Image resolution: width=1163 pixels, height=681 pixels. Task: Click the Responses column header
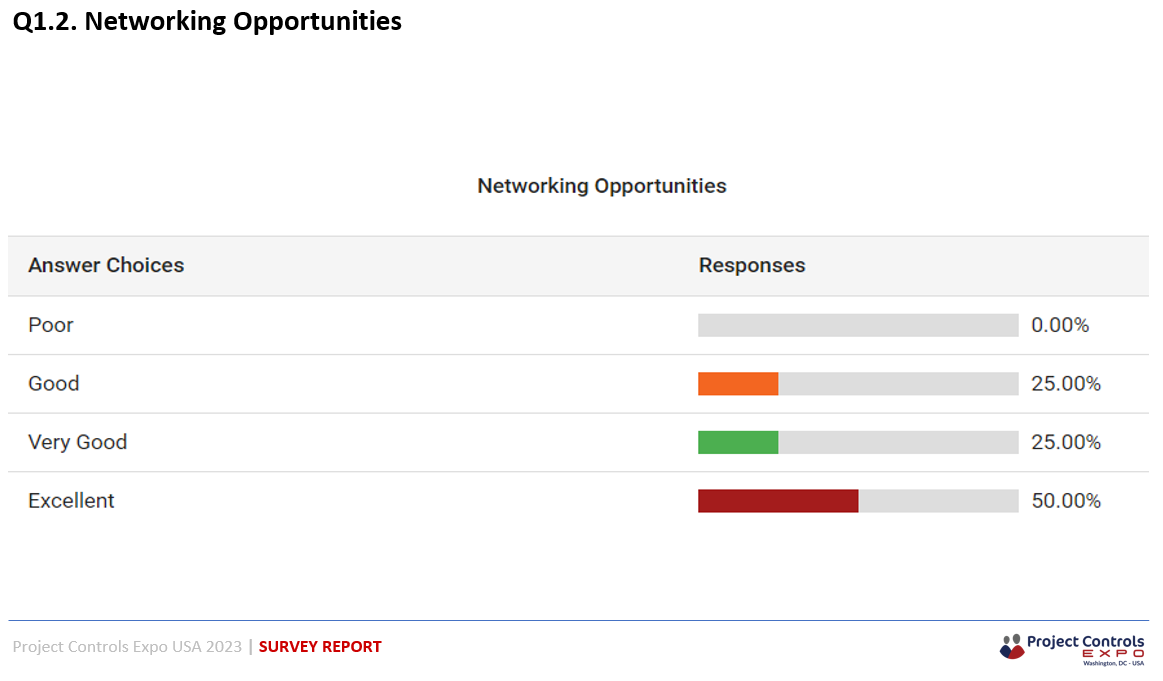(751, 265)
